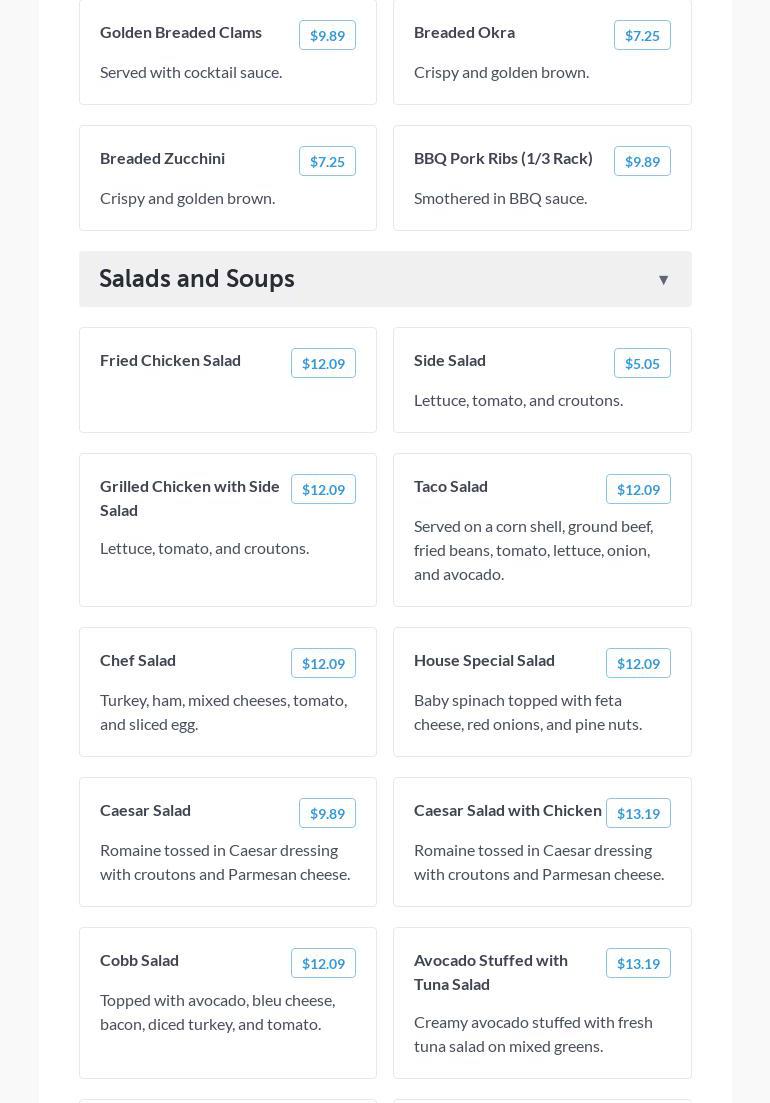770x1103 pixels.
Task: Open the BBQ Pork Ribs item title
Action: (503, 158)
